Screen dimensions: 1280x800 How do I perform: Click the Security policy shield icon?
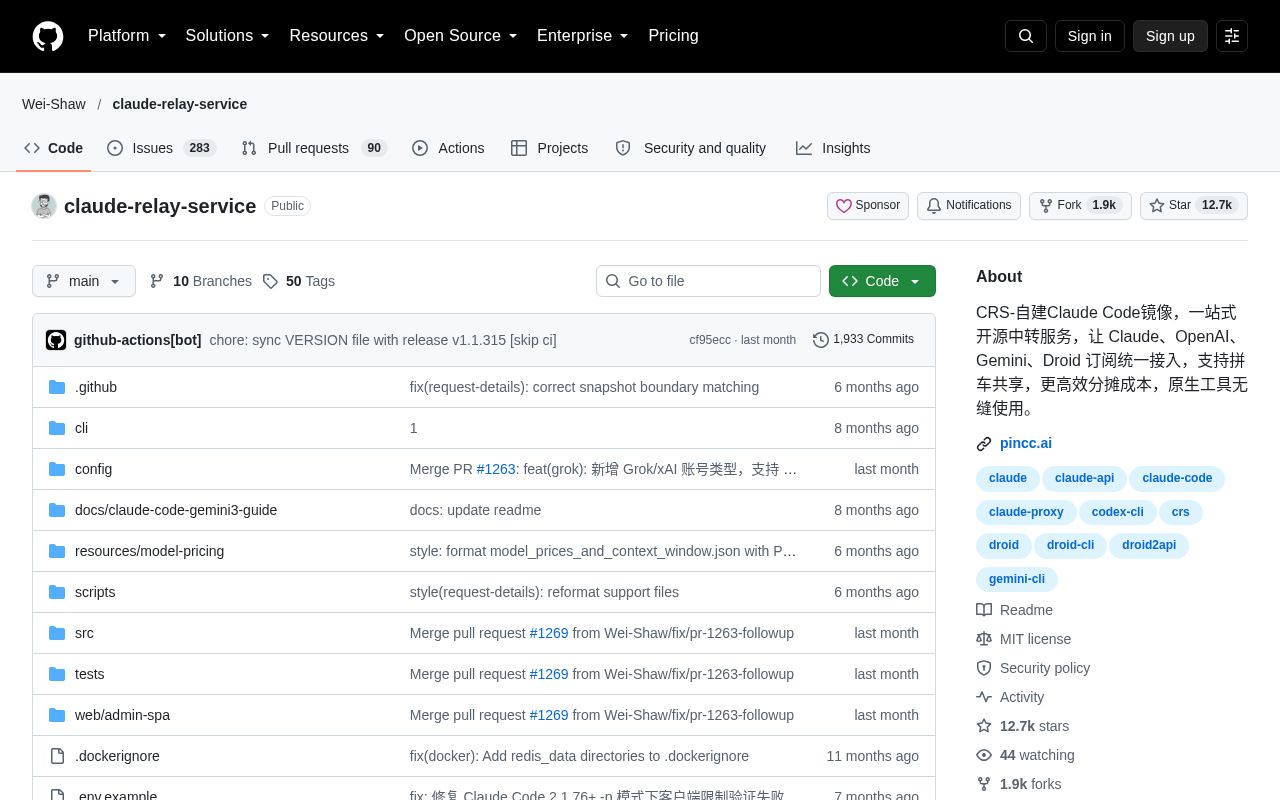tap(984, 668)
